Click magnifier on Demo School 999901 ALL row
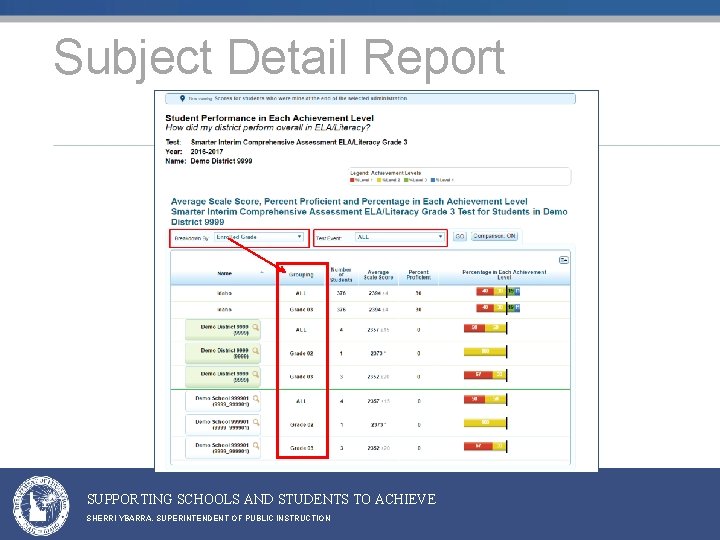 pos(256,399)
